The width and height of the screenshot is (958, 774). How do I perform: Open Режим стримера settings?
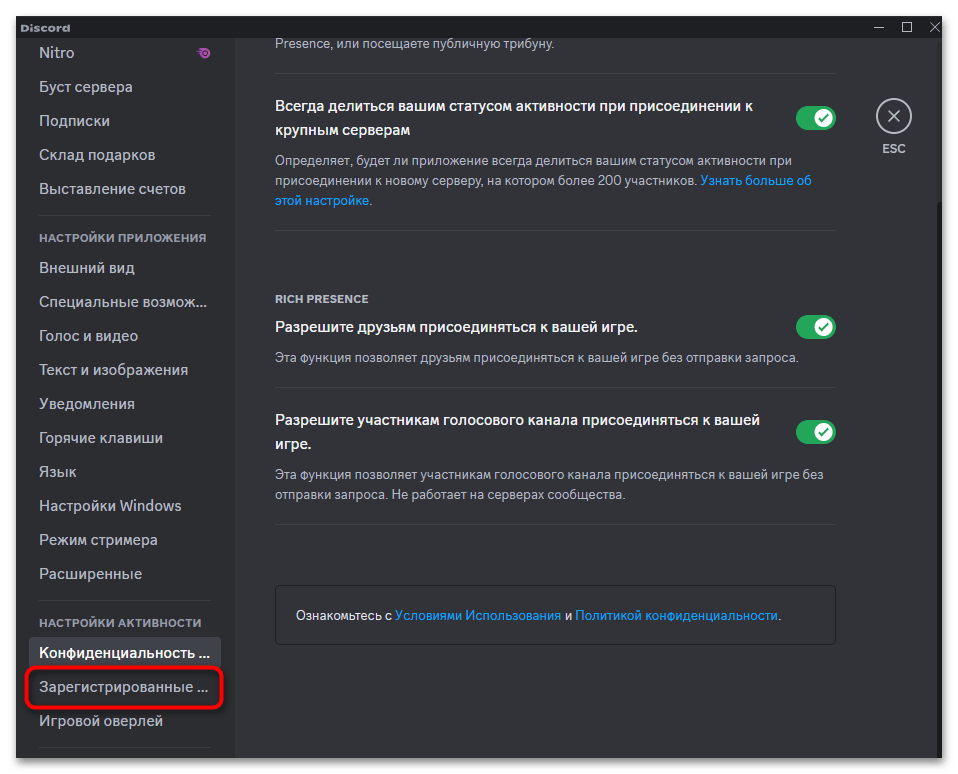tap(125, 540)
